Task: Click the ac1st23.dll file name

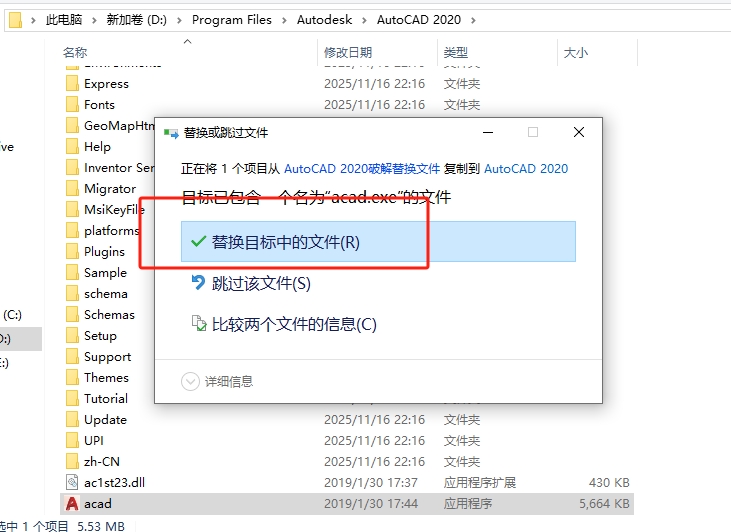Action: (x=114, y=483)
